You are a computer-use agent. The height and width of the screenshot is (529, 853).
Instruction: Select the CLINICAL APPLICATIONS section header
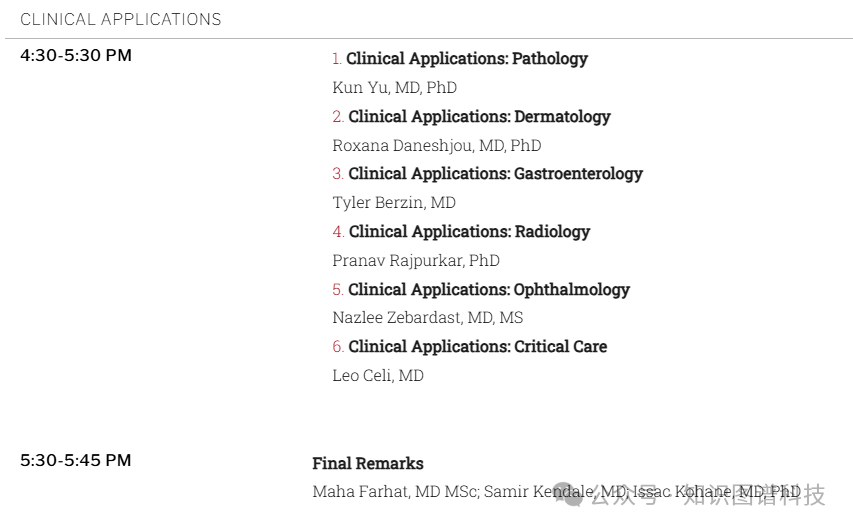pyautogui.click(x=121, y=20)
